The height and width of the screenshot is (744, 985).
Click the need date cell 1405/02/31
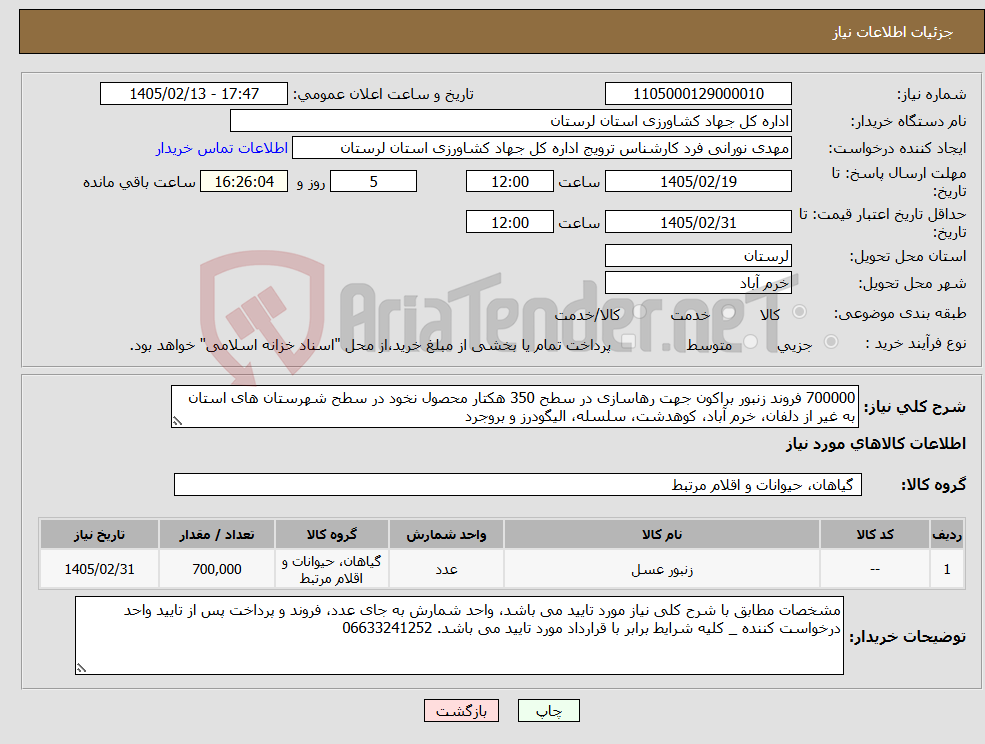[99, 569]
